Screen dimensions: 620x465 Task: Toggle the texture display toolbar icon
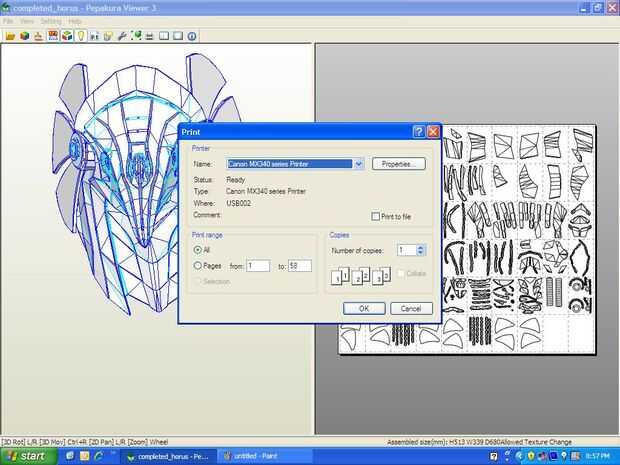click(x=53, y=36)
